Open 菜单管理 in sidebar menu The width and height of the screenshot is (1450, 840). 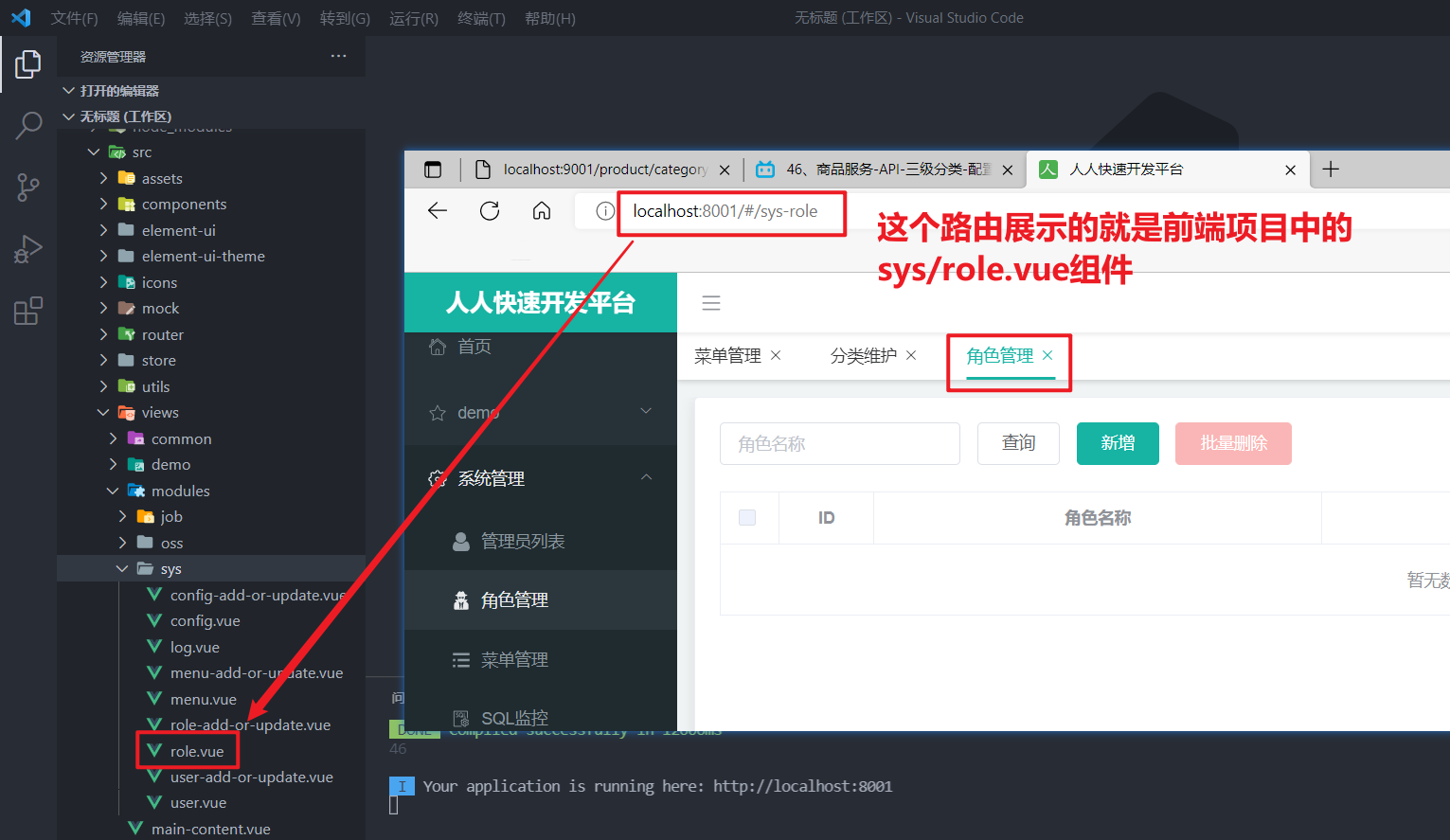coord(541,660)
